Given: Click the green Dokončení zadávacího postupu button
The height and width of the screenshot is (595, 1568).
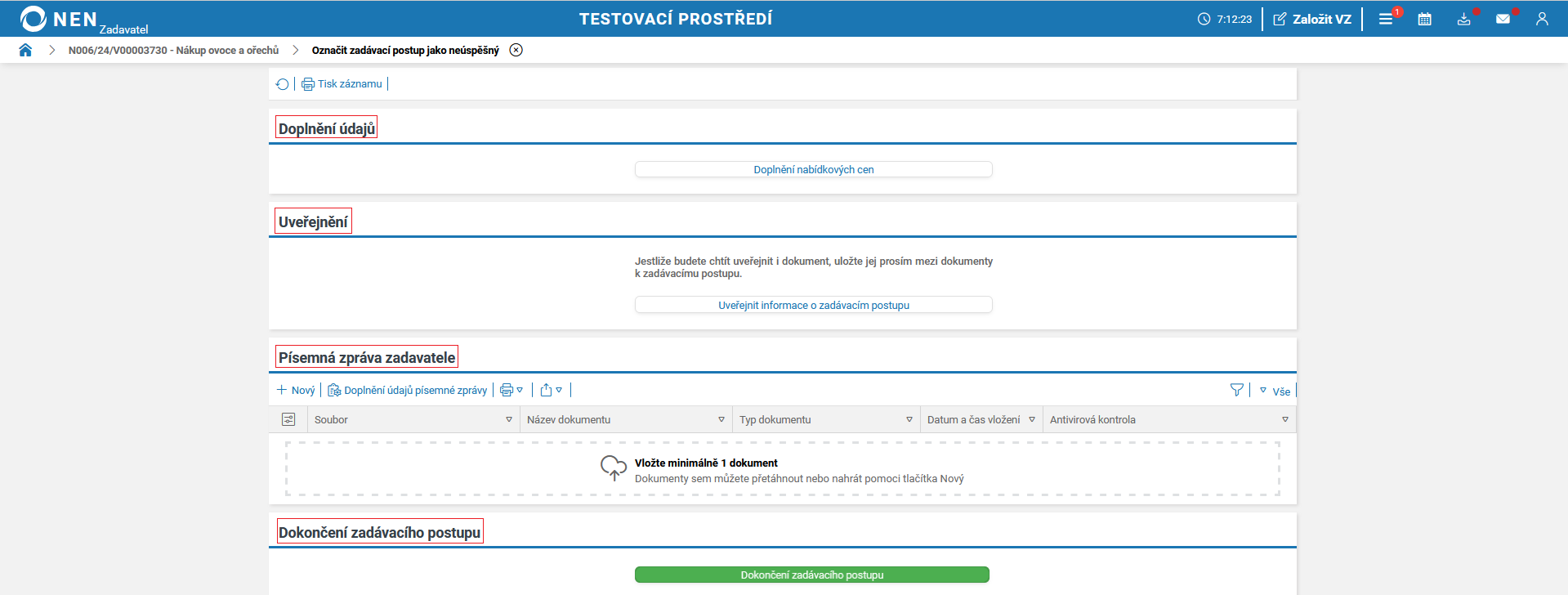Looking at the screenshot, I should (x=812, y=575).
